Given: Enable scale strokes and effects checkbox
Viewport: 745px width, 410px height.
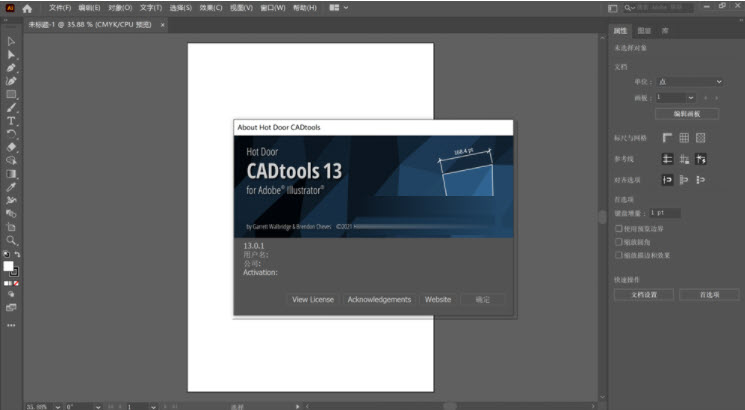Looking at the screenshot, I should click(619, 255).
